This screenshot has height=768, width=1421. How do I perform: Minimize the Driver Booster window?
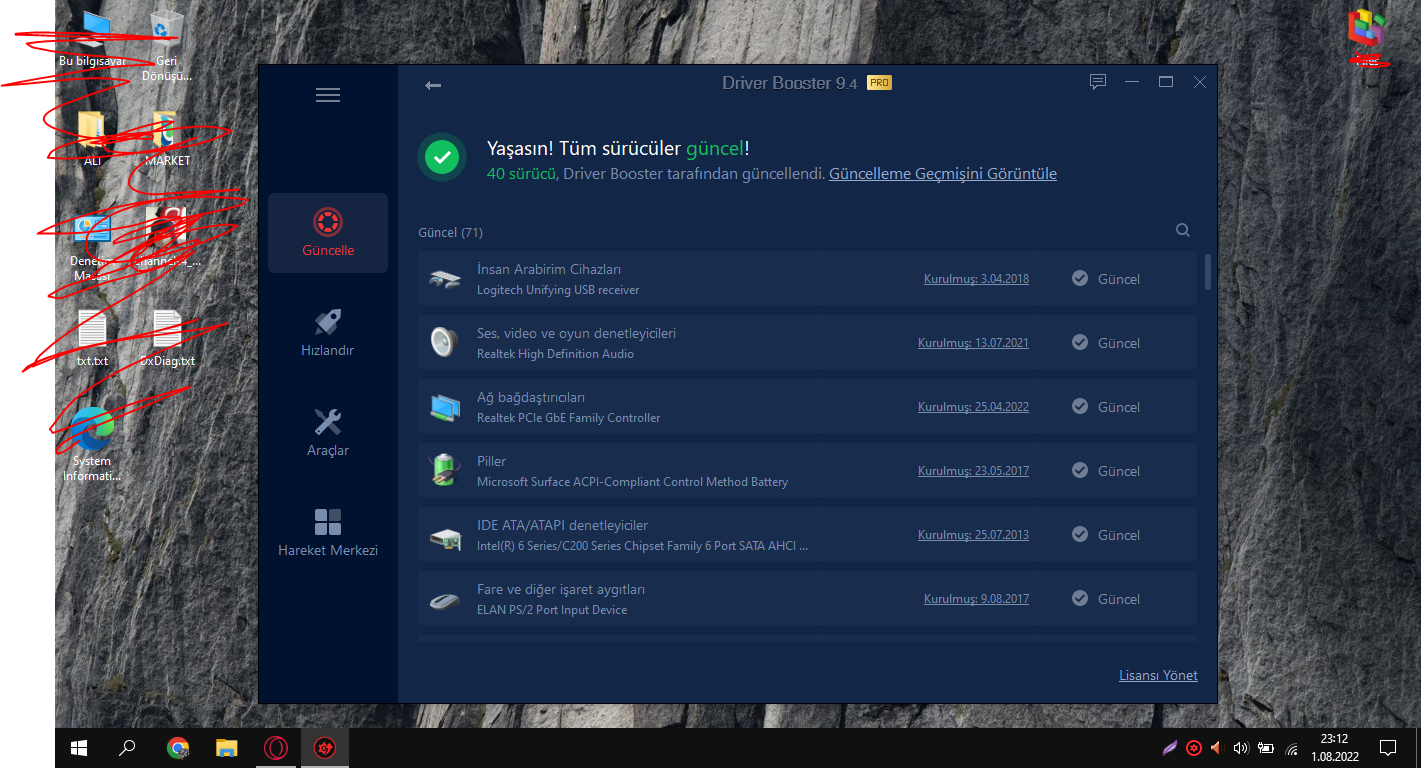[1132, 82]
